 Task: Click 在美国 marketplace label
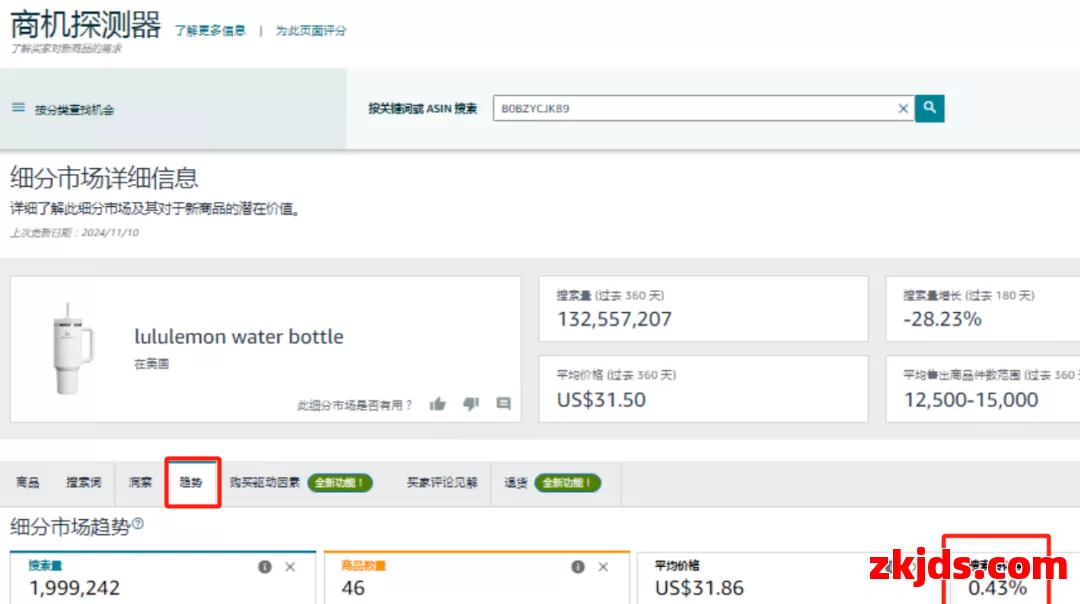click(x=152, y=364)
